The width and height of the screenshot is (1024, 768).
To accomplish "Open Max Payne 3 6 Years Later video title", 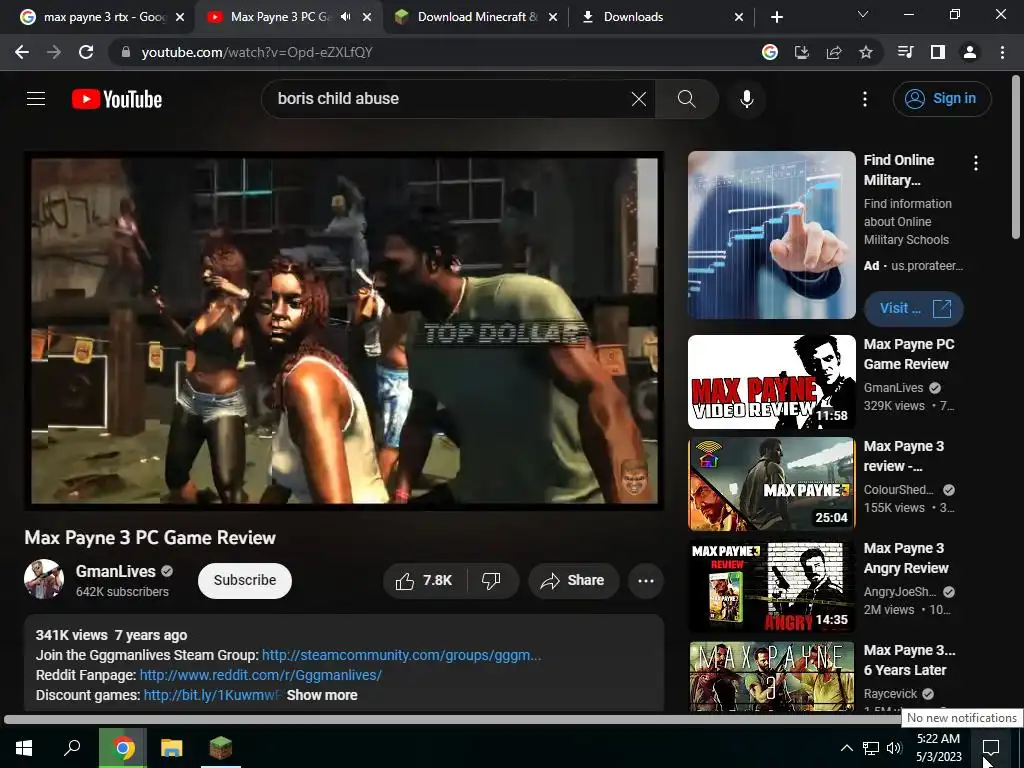I will pyautogui.click(x=909, y=660).
